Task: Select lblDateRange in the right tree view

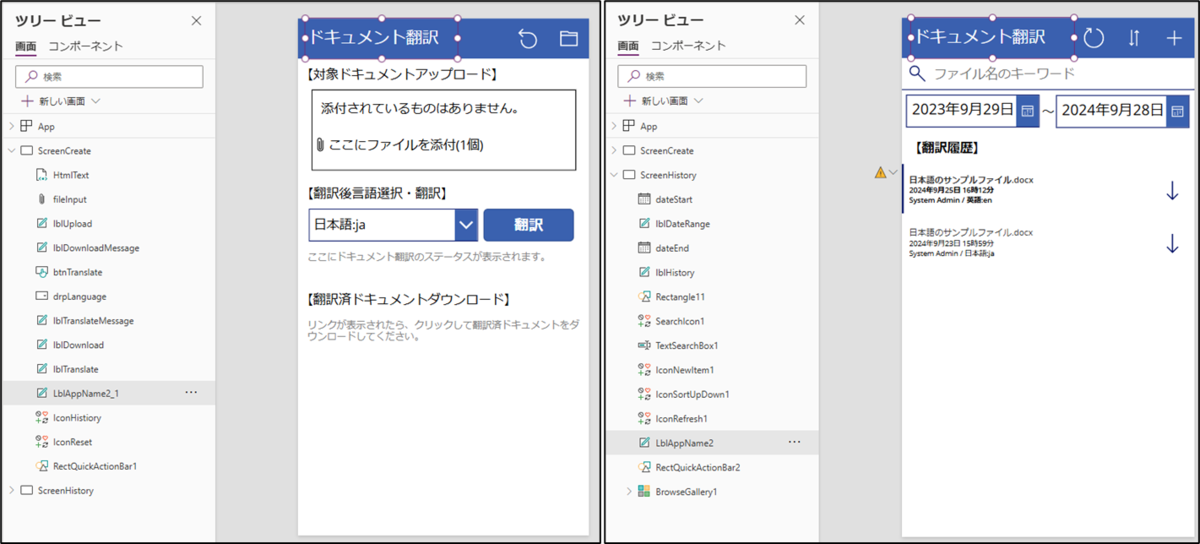Action: click(x=682, y=224)
